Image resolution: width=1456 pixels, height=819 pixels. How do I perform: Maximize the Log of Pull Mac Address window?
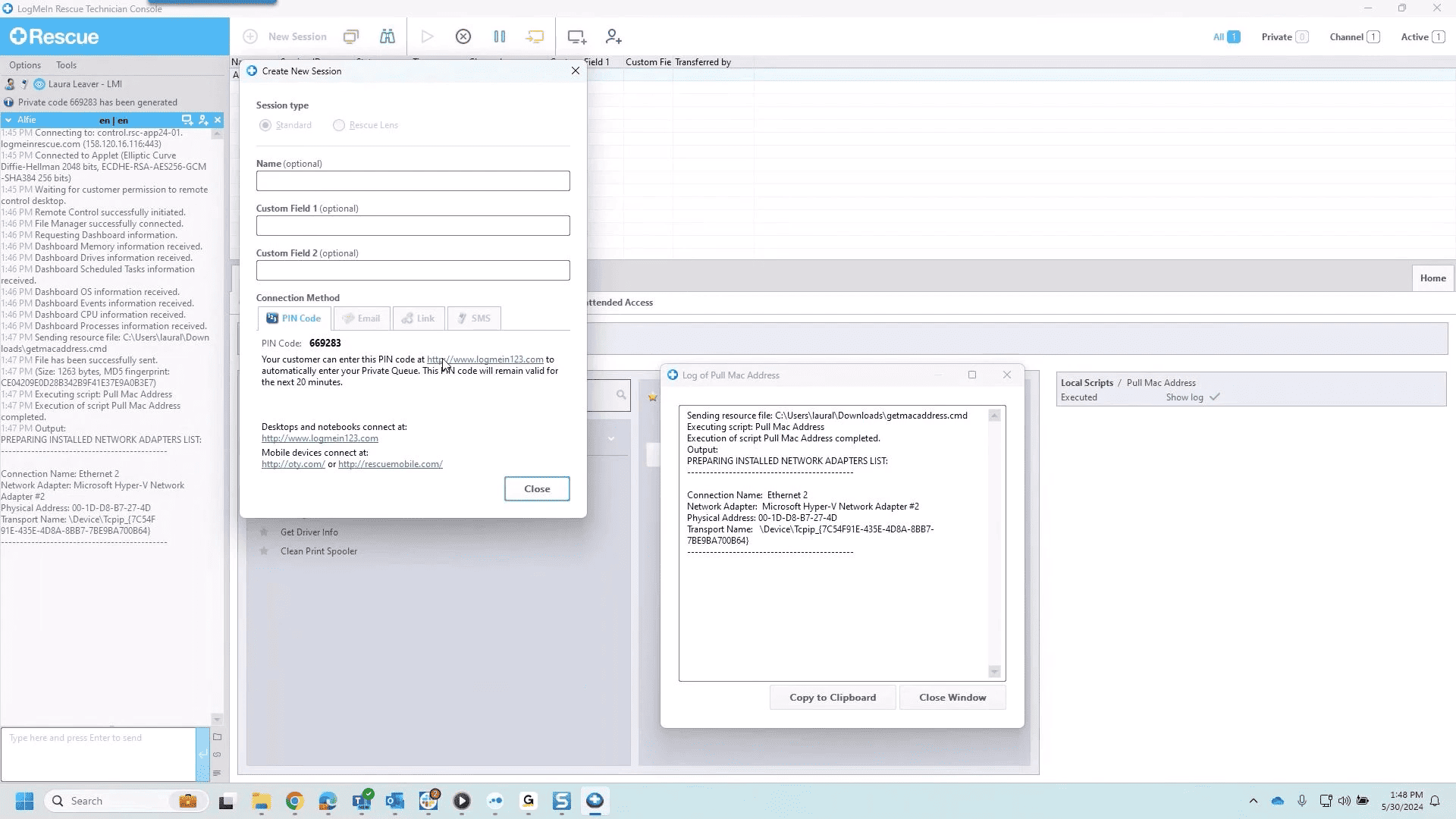pos(972,375)
